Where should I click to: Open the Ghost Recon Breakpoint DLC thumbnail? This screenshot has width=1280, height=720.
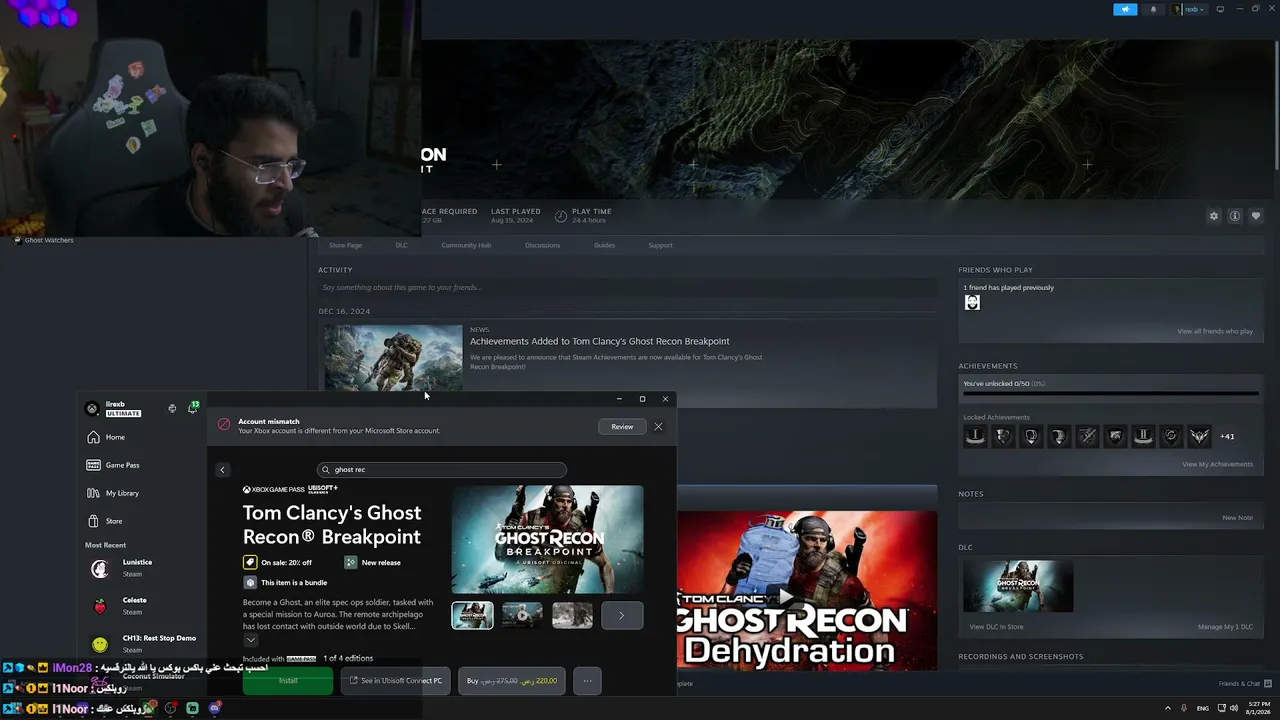(1018, 586)
